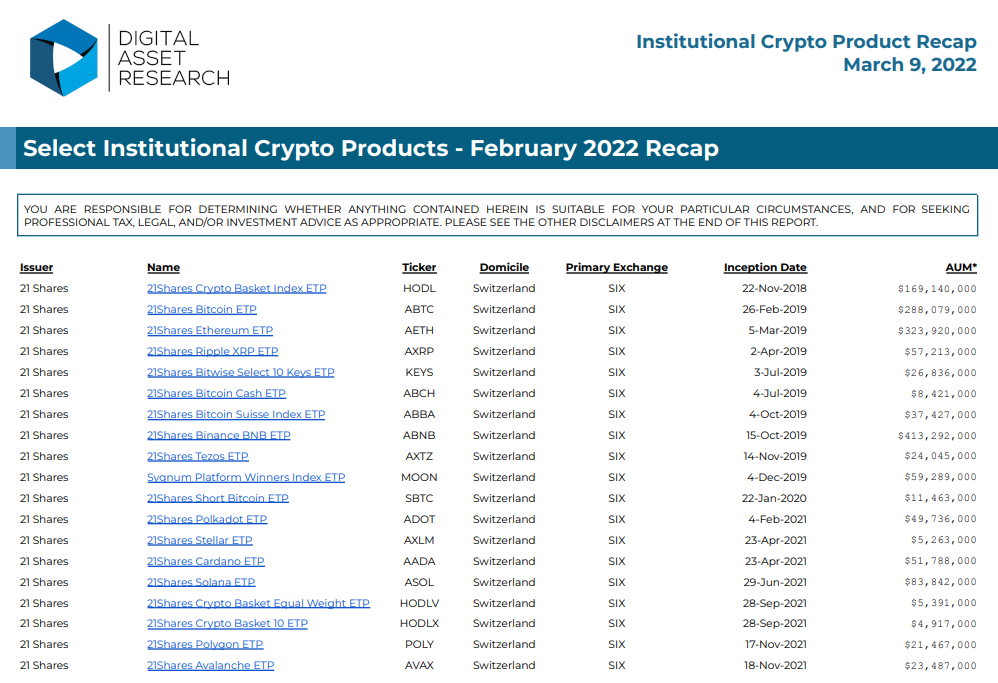Open the 21Shares Cardano ETP link

point(206,561)
